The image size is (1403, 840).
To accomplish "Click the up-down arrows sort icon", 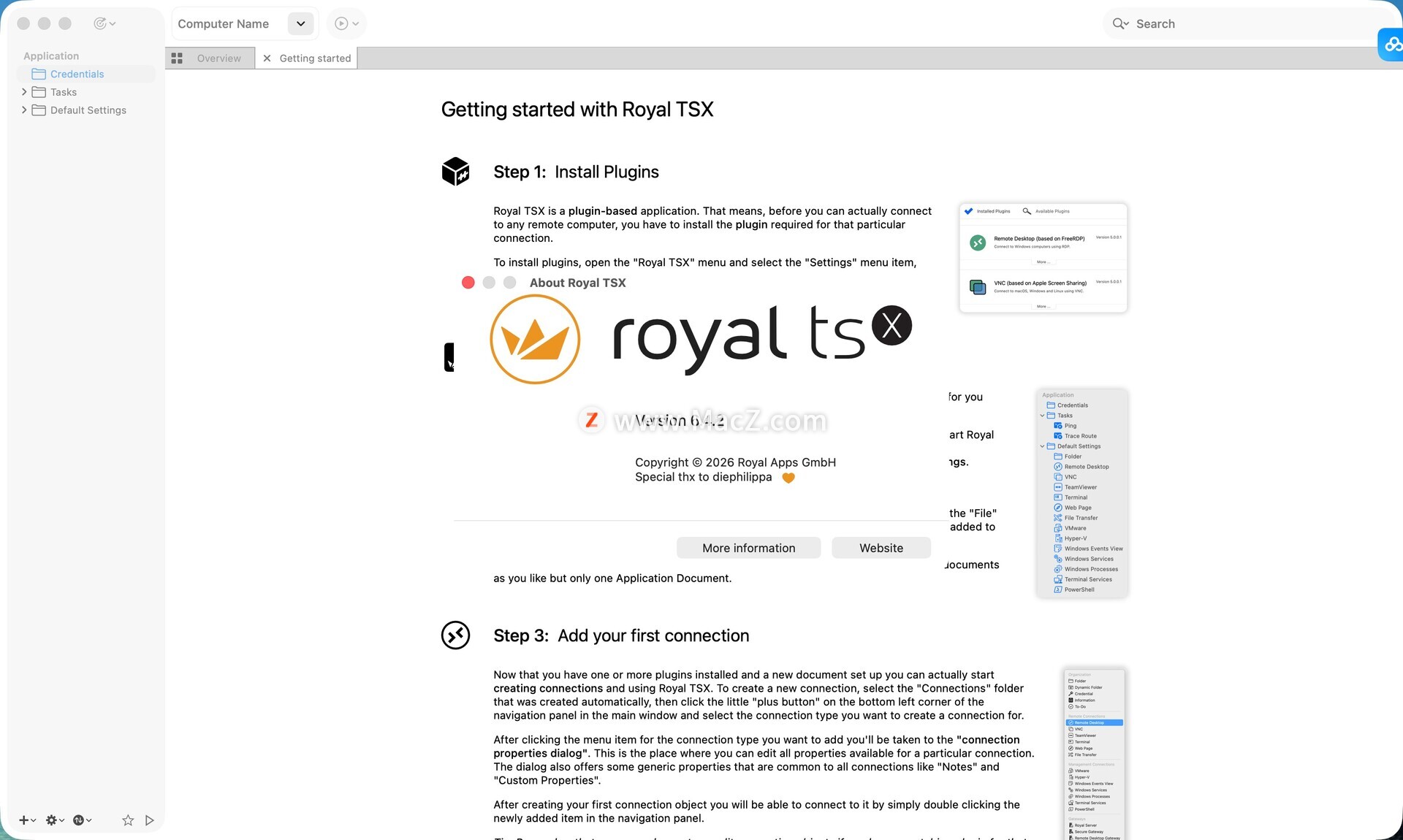I will [x=79, y=820].
